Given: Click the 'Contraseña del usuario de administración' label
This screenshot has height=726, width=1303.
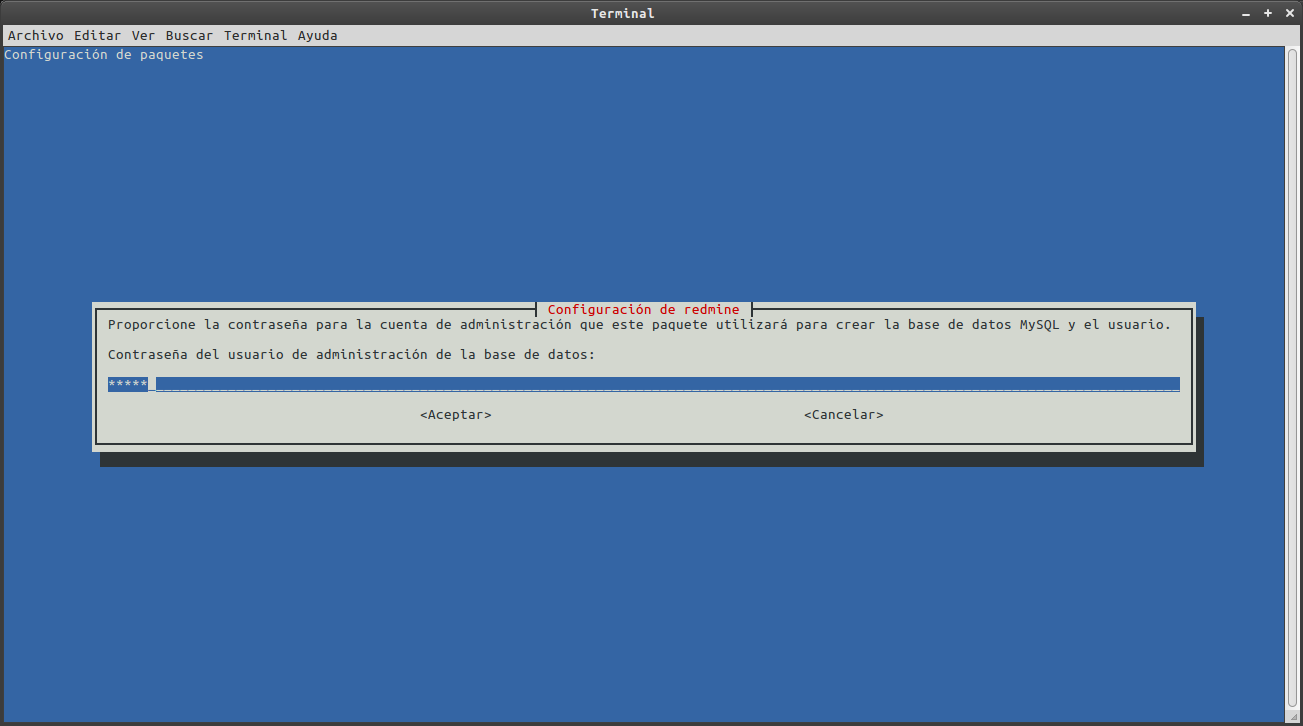Looking at the screenshot, I should tap(351, 354).
